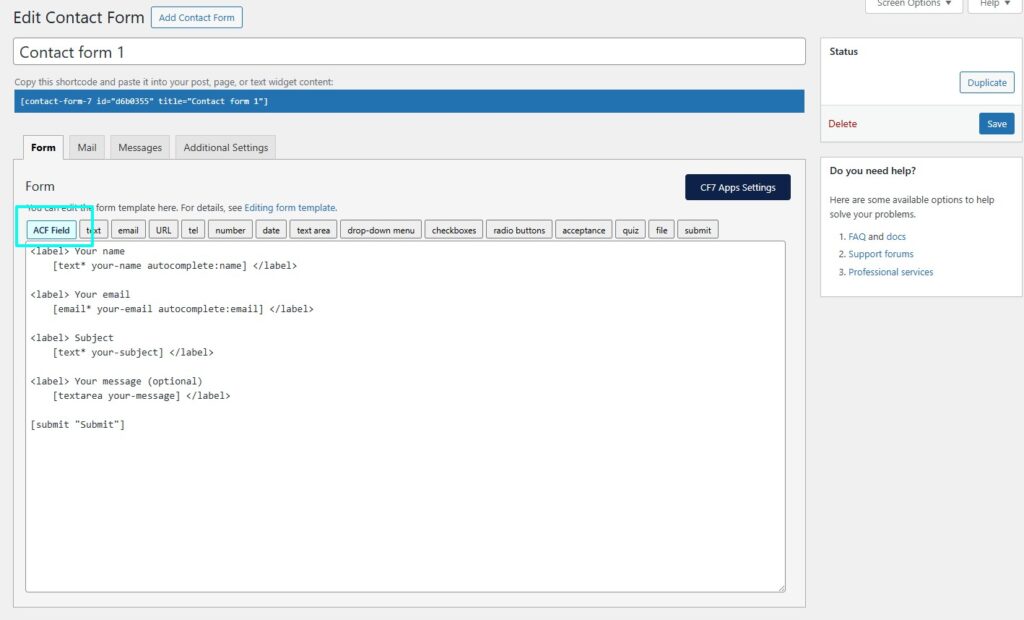Insert a file upload tag
The height and width of the screenshot is (620, 1024).
(x=660, y=230)
